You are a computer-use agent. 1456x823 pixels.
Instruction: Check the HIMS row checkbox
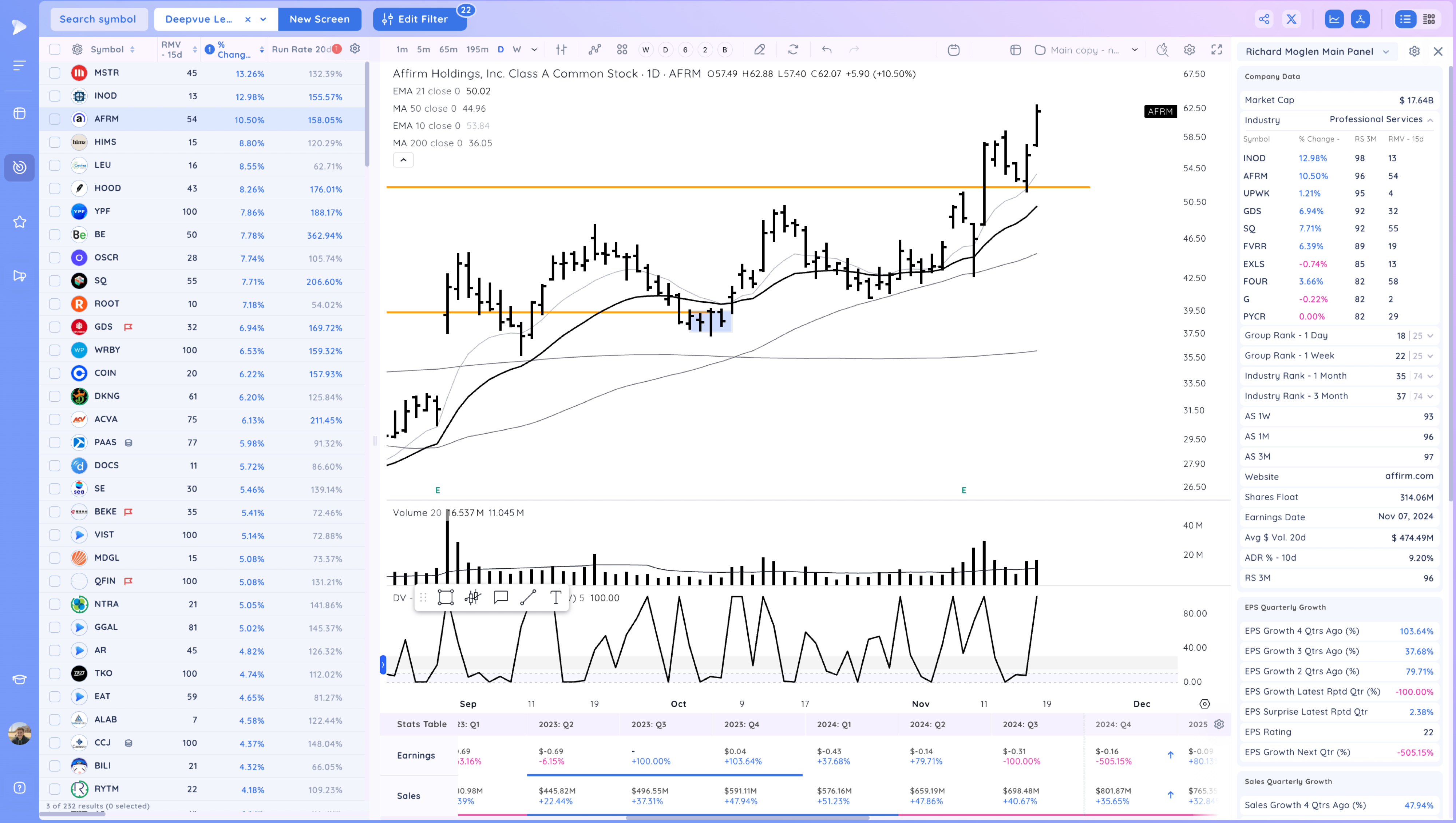pyautogui.click(x=54, y=143)
